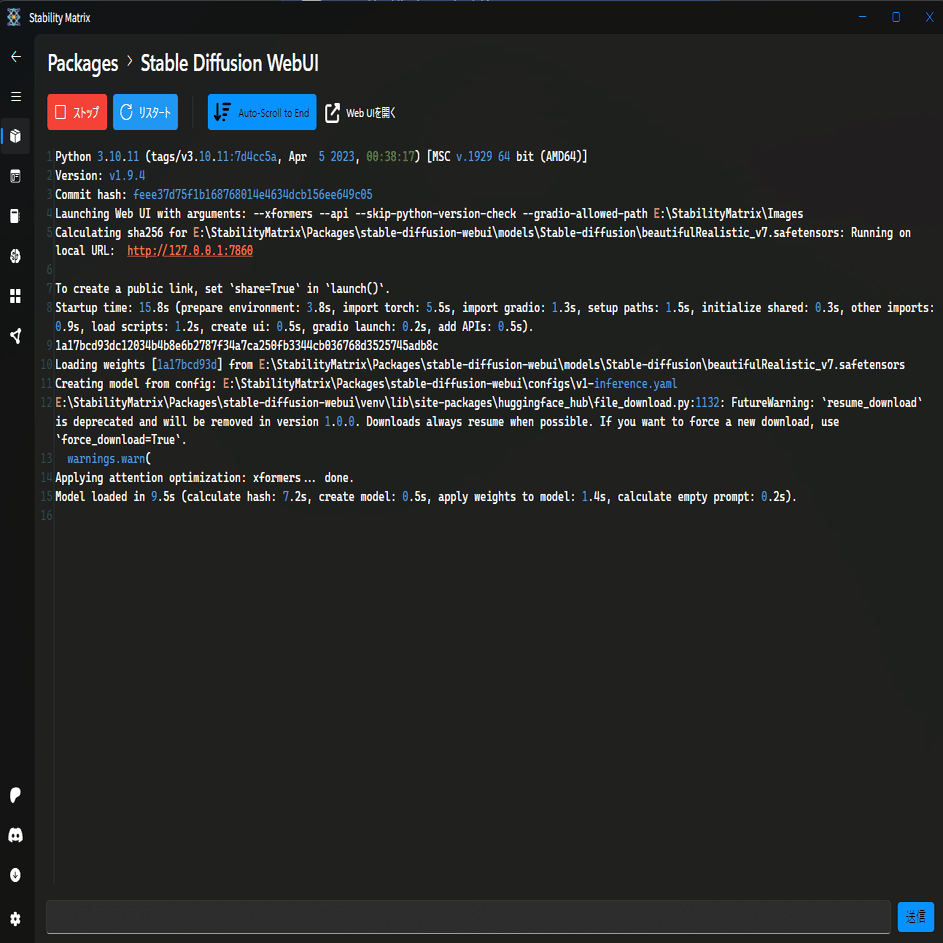Click the long sha256 hash line 1a17bcd93dc12034...
This screenshot has height=943, width=943.
point(247,346)
